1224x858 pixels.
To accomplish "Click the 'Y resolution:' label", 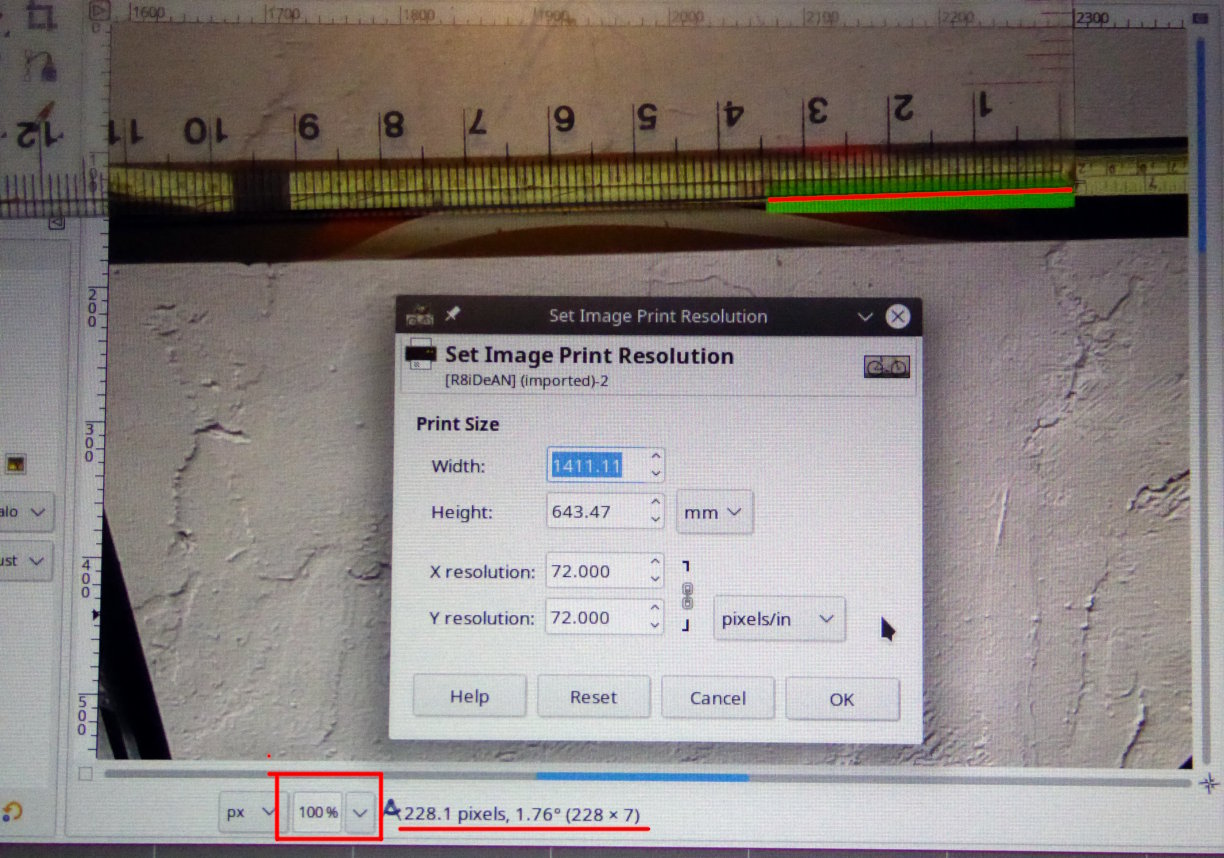I will (482, 618).
